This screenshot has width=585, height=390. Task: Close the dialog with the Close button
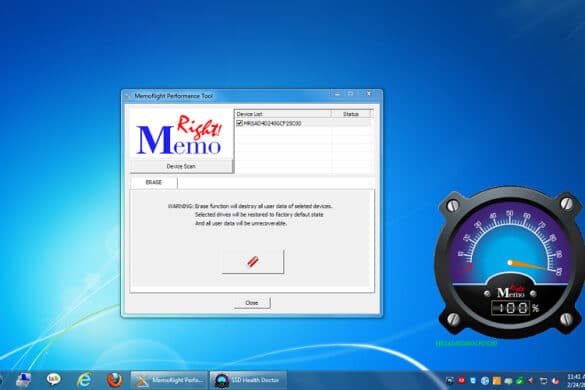point(252,303)
